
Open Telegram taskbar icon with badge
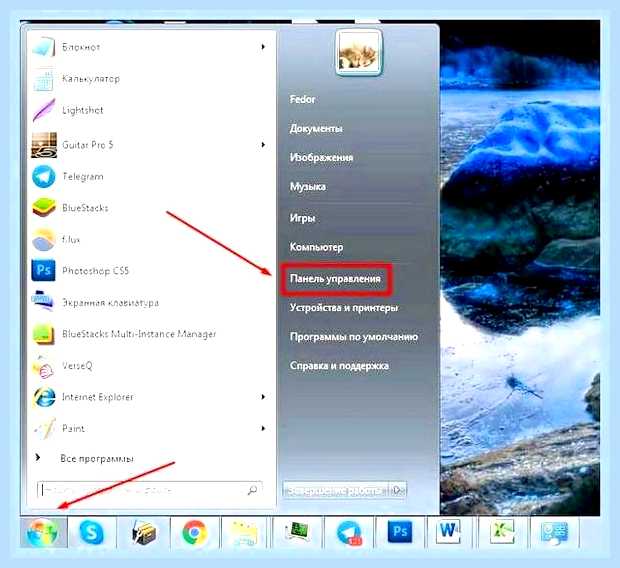pyautogui.click(x=349, y=533)
